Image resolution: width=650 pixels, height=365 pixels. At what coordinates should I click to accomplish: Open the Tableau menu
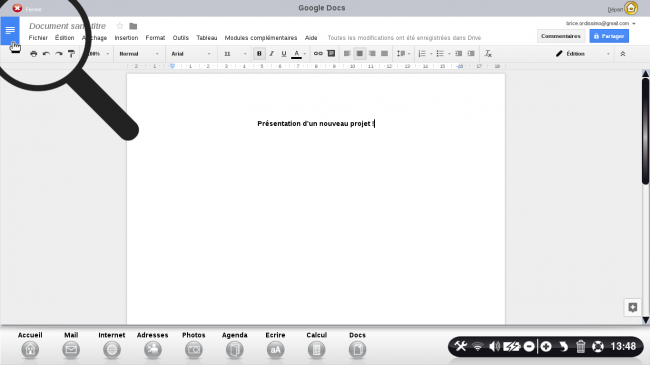(206, 38)
